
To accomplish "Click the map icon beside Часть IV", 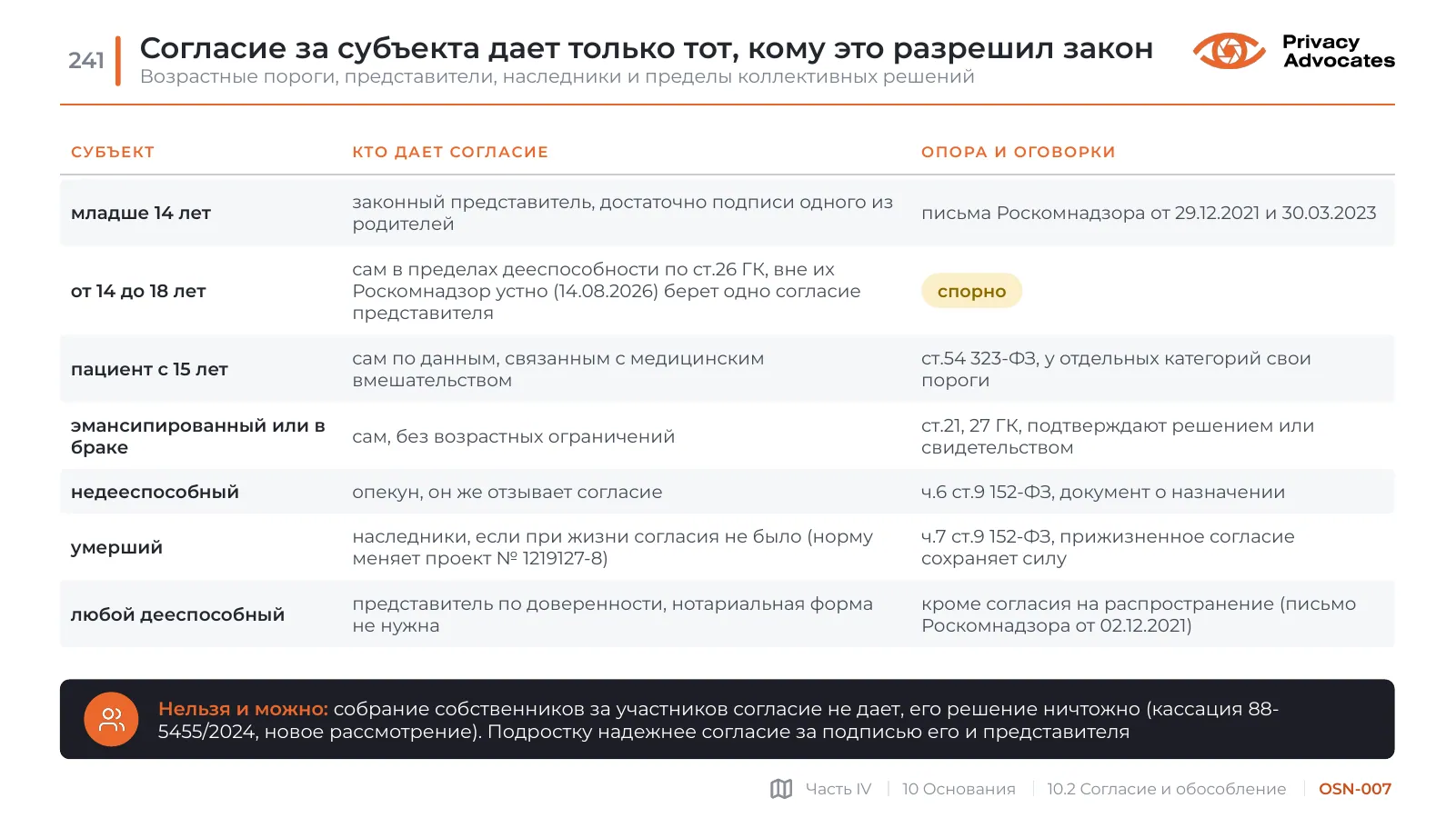I will tap(781, 789).
